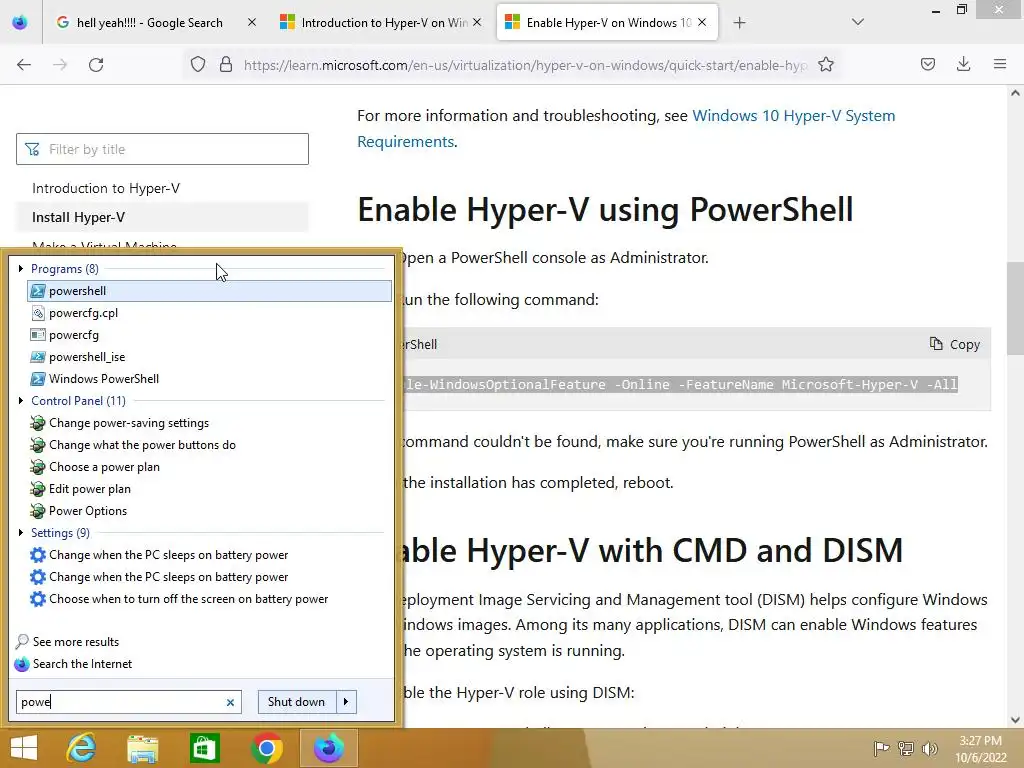The width and height of the screenshot is (1024, 768).
Task: Open File Explorer from taskbar
Action: pyautogui.click(x=143, y=748)
